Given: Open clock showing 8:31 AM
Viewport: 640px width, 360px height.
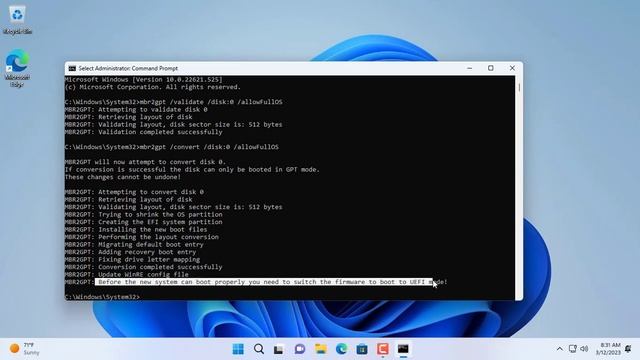Looking at the screenshot, I should coord(608,349).
